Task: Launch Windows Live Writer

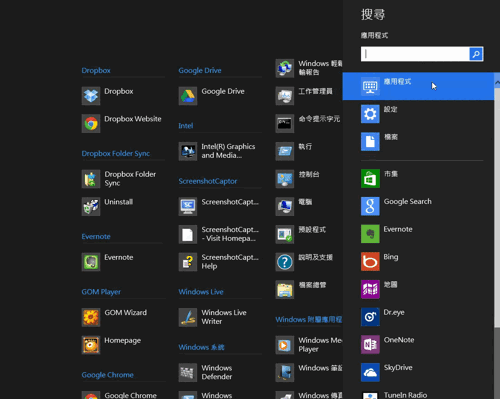Action: coord(213,317)
